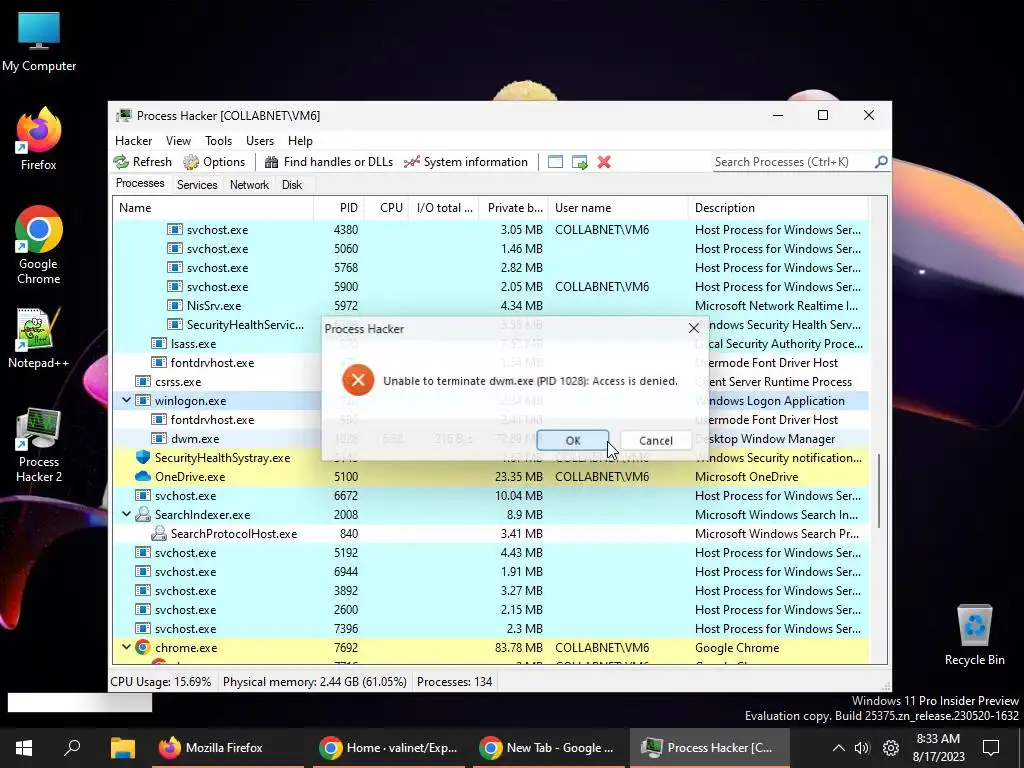1024x768 pixels.
Task: Open Find handles or DLLs
Action: click(328, 162)
